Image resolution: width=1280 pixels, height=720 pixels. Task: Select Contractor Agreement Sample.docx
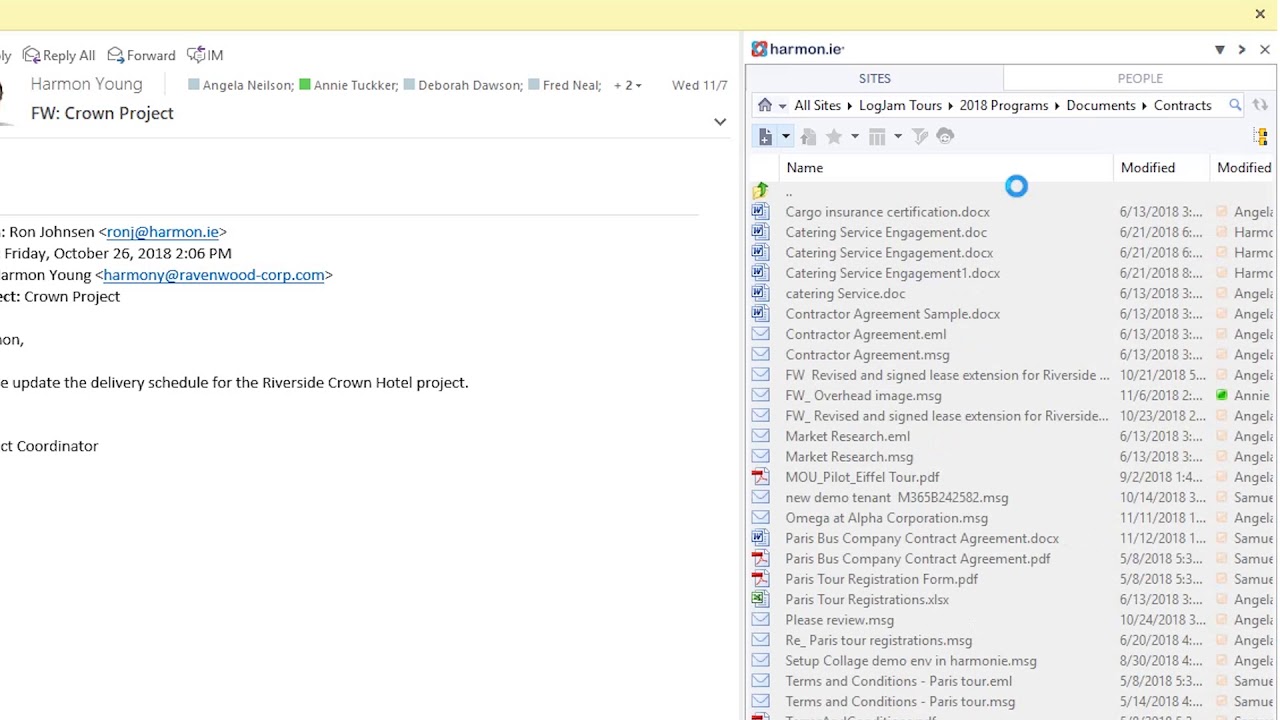[892, 314]
